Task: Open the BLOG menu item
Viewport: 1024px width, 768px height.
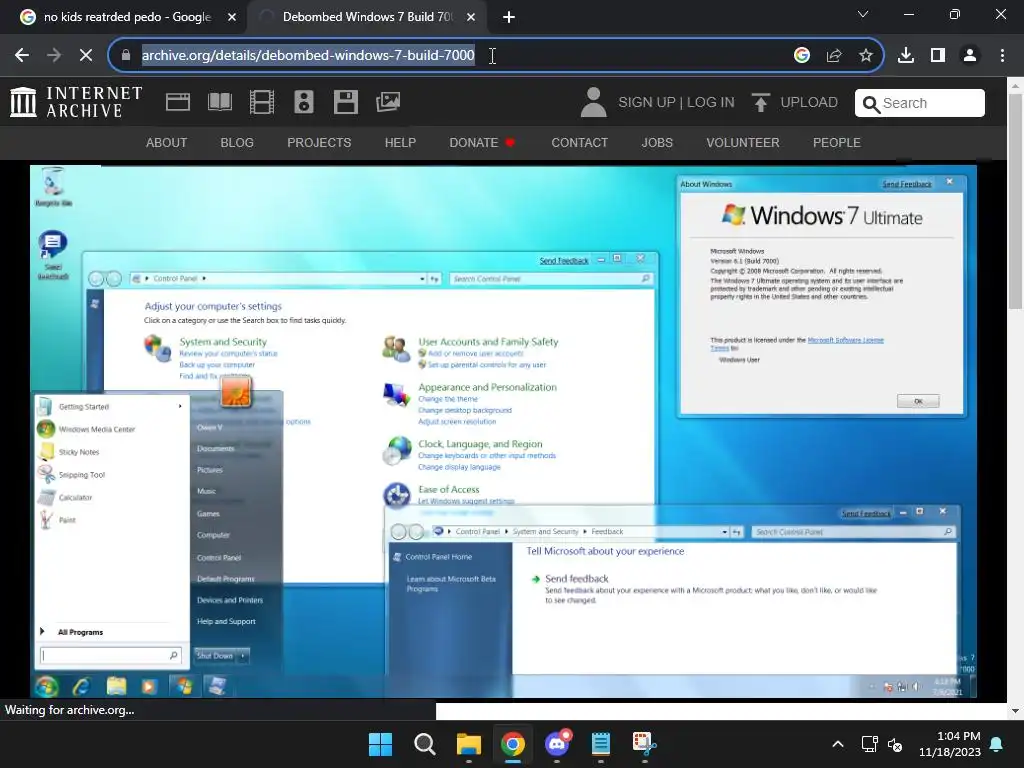Action: (237, 142)
